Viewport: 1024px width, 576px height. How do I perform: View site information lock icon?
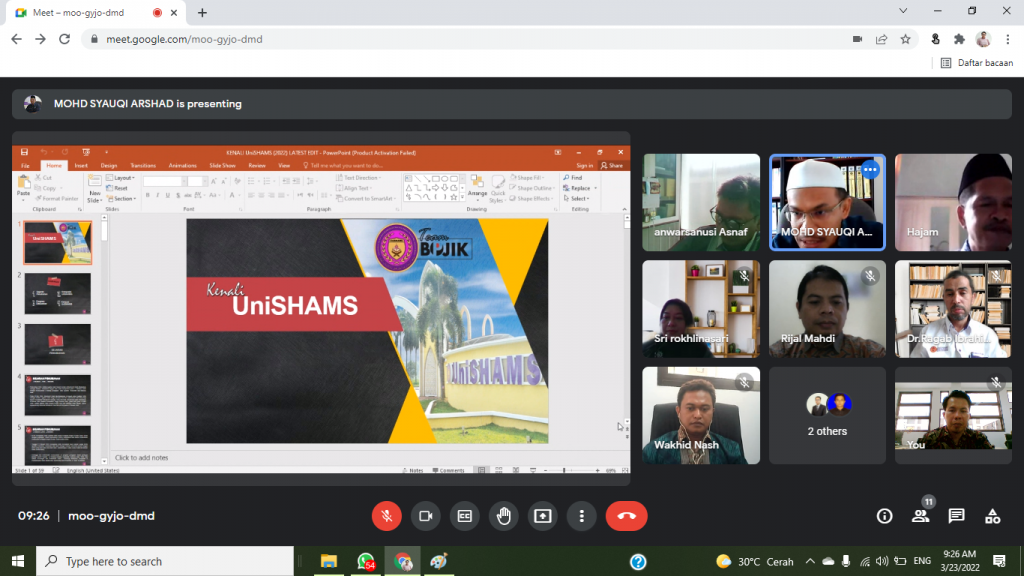[94, 39]
